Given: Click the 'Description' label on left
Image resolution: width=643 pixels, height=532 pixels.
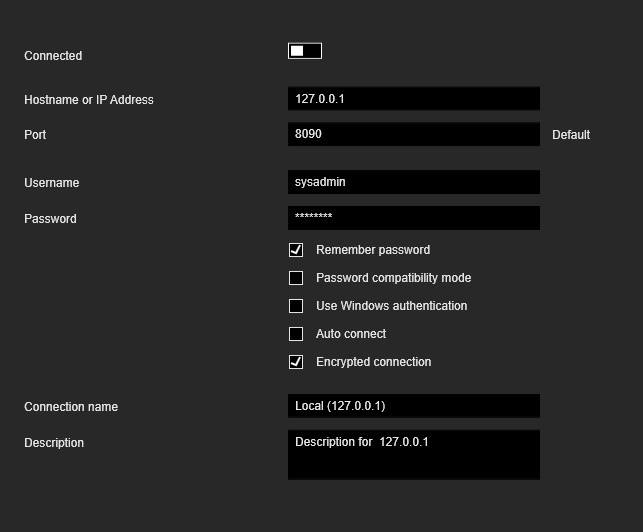Looking at the screenshot, I should (54, 443).
